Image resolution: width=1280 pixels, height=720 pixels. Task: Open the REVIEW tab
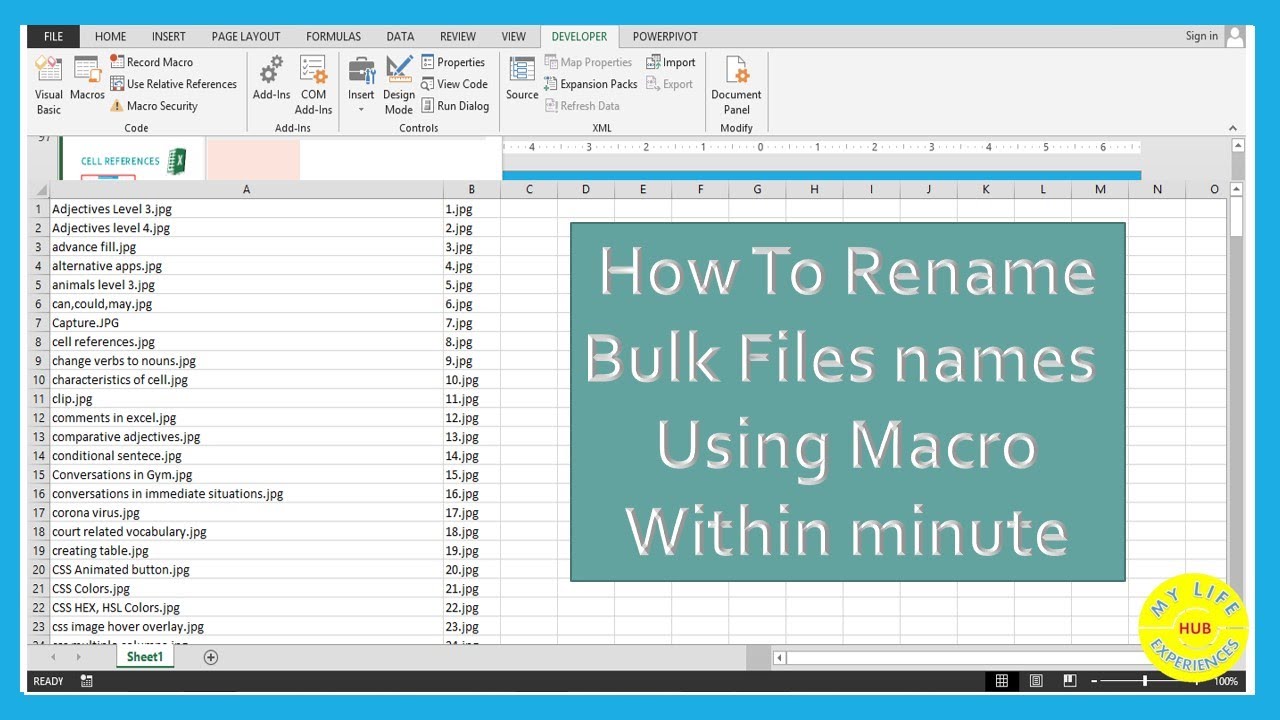(x=458, y=37)
